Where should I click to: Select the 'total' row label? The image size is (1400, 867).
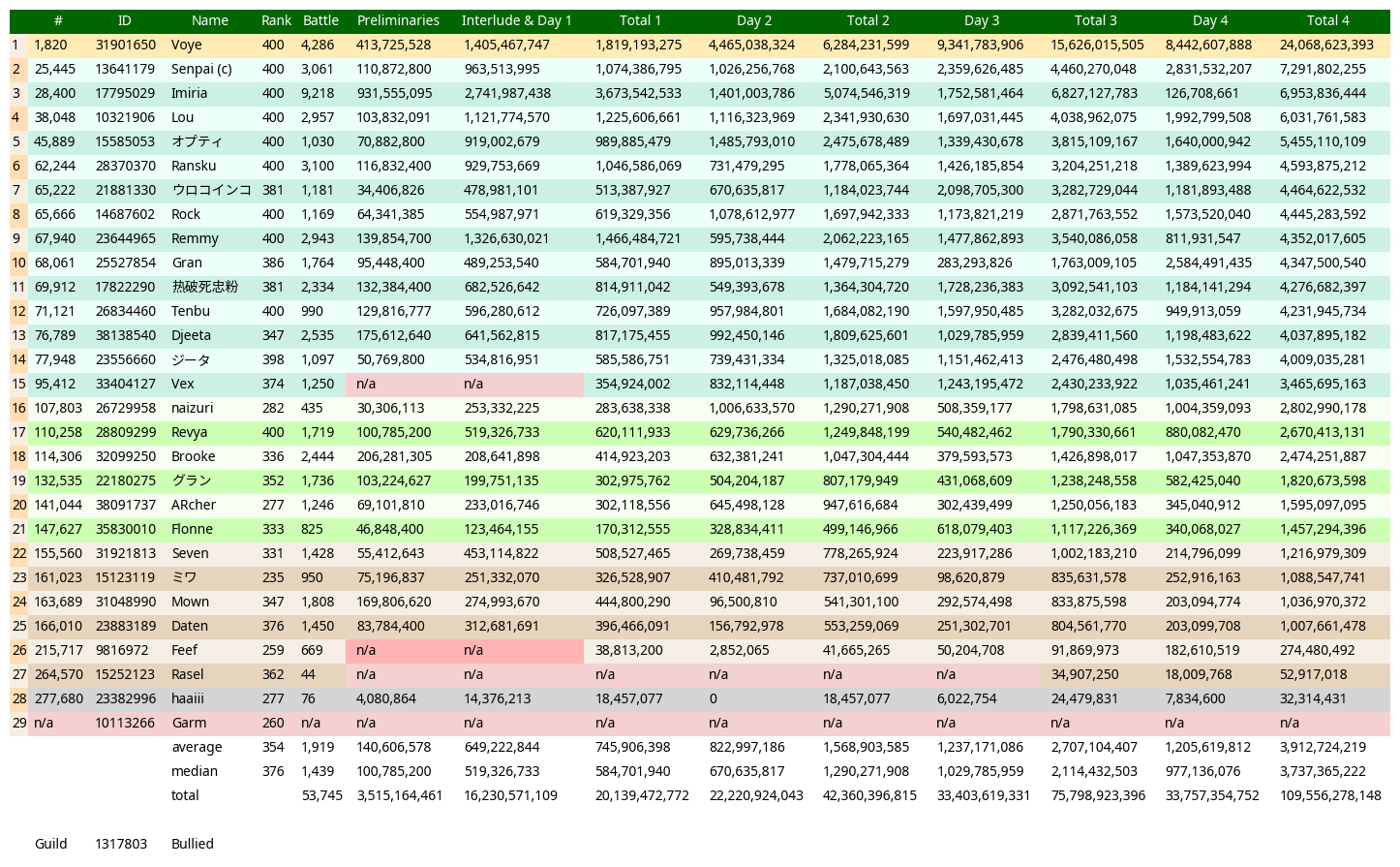pos(185,795)
